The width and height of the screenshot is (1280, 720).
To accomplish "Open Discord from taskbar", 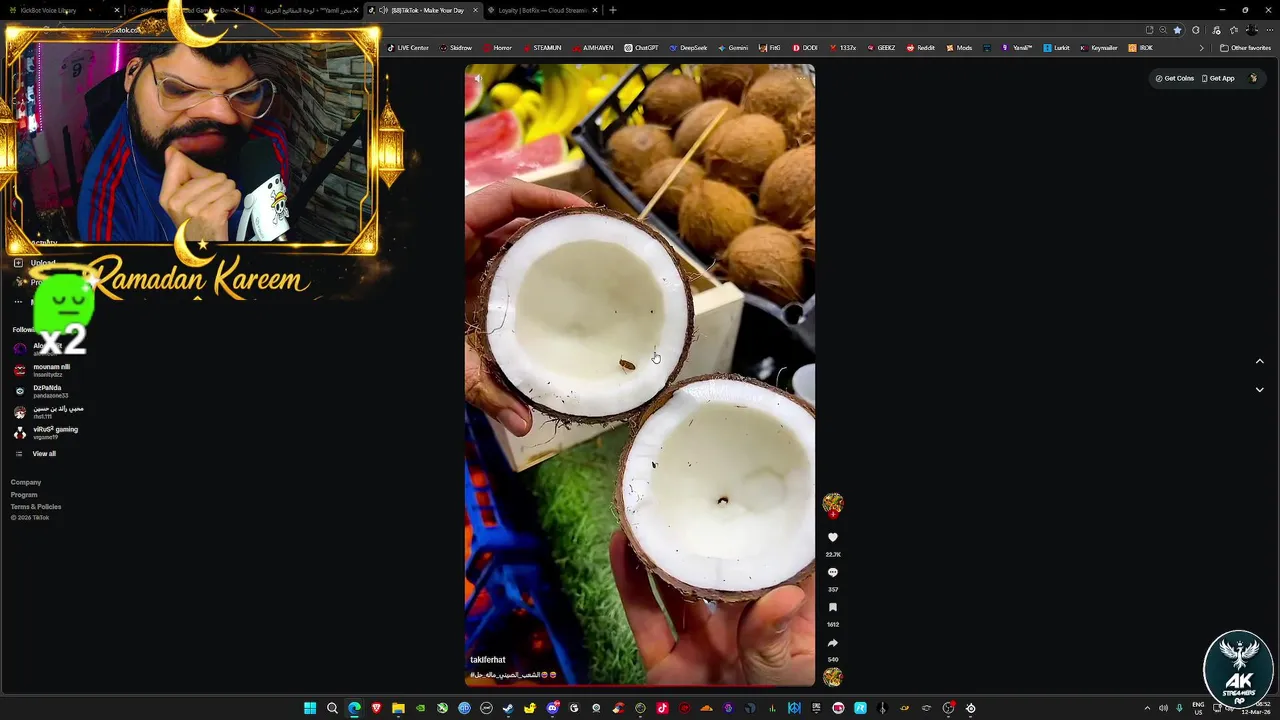I will [552, 708].
